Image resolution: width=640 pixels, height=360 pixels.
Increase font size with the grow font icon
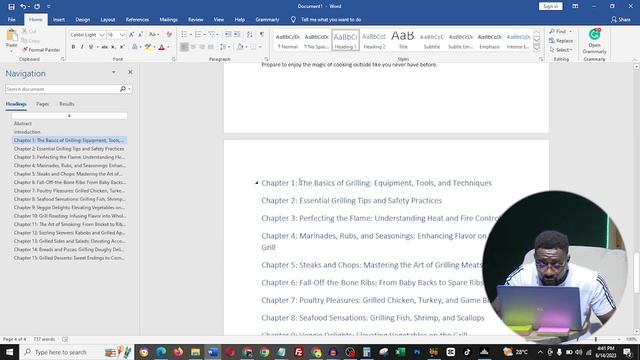tap(131, 35)
